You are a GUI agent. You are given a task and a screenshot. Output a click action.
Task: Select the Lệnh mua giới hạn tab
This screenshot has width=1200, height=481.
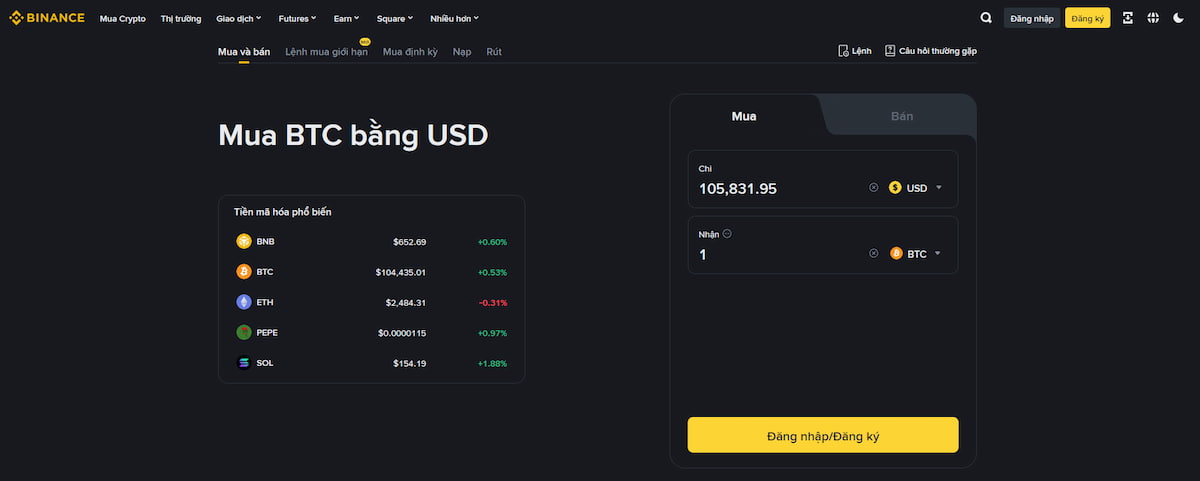click(x=327, y=51)
